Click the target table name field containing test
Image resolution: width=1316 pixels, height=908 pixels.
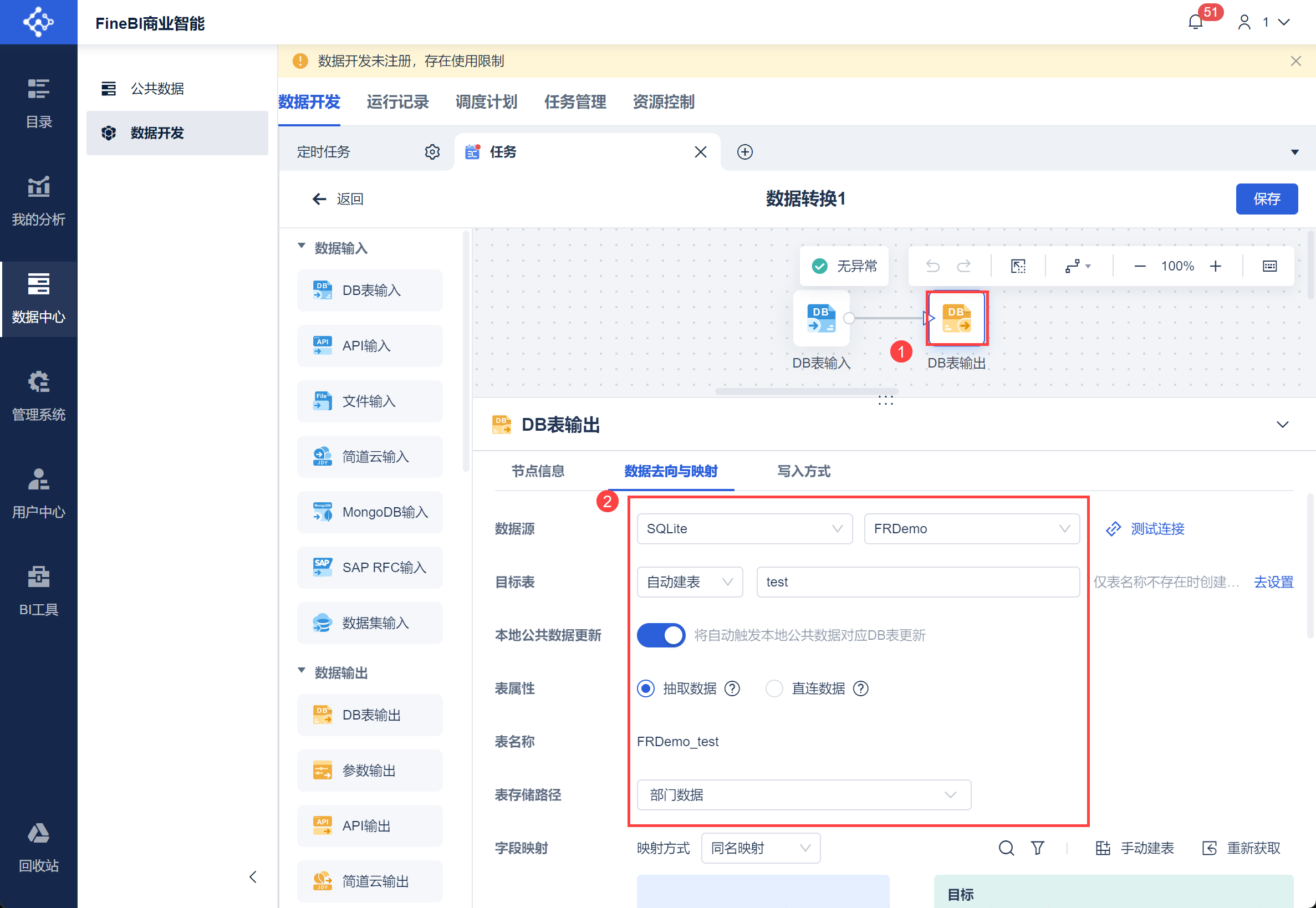point(917,581)
